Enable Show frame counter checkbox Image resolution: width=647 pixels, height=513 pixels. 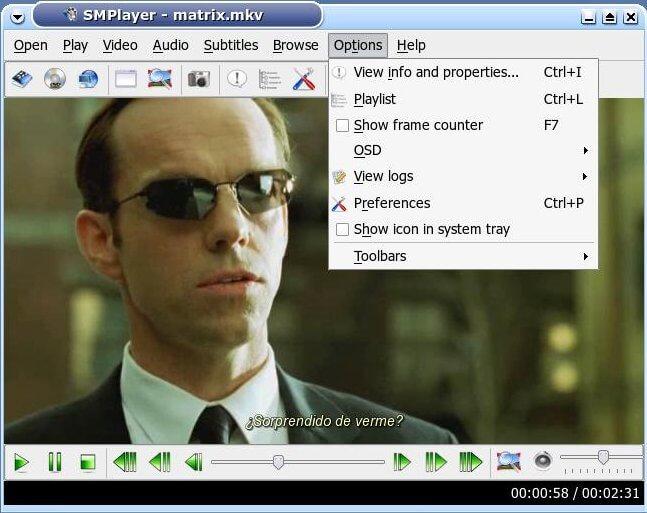click(342, 125)
